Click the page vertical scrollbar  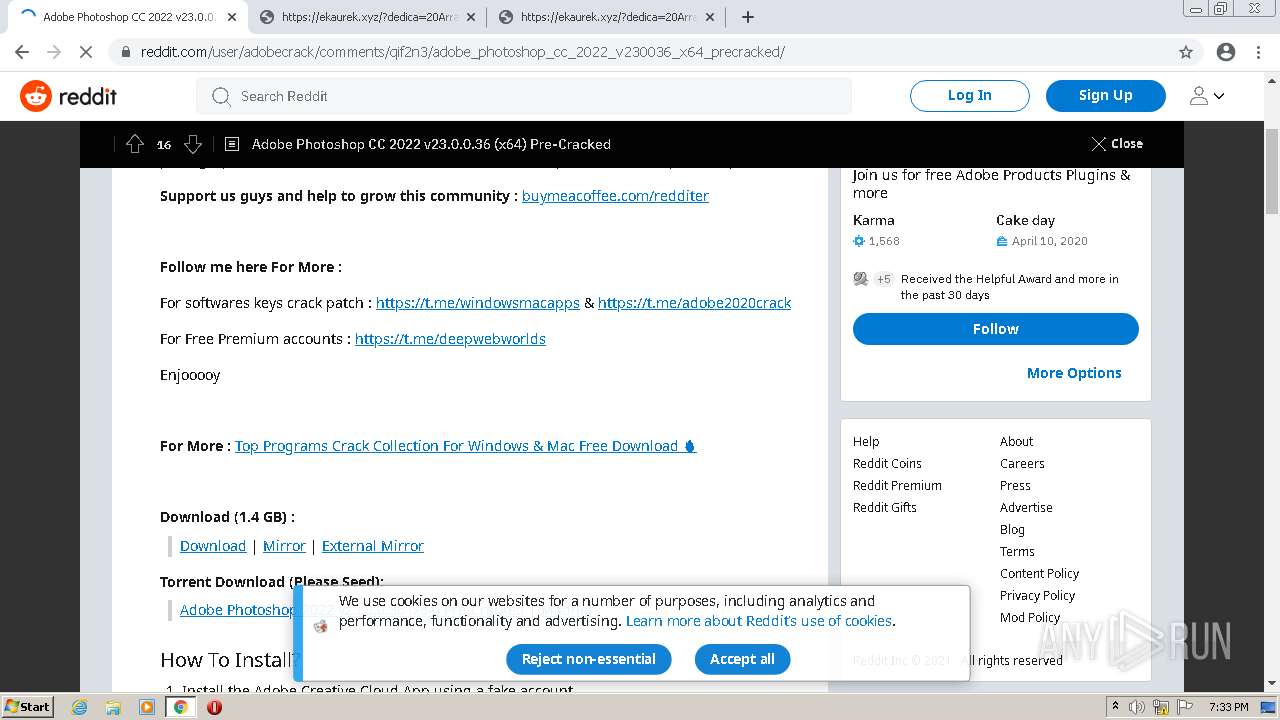point(1271,171)
